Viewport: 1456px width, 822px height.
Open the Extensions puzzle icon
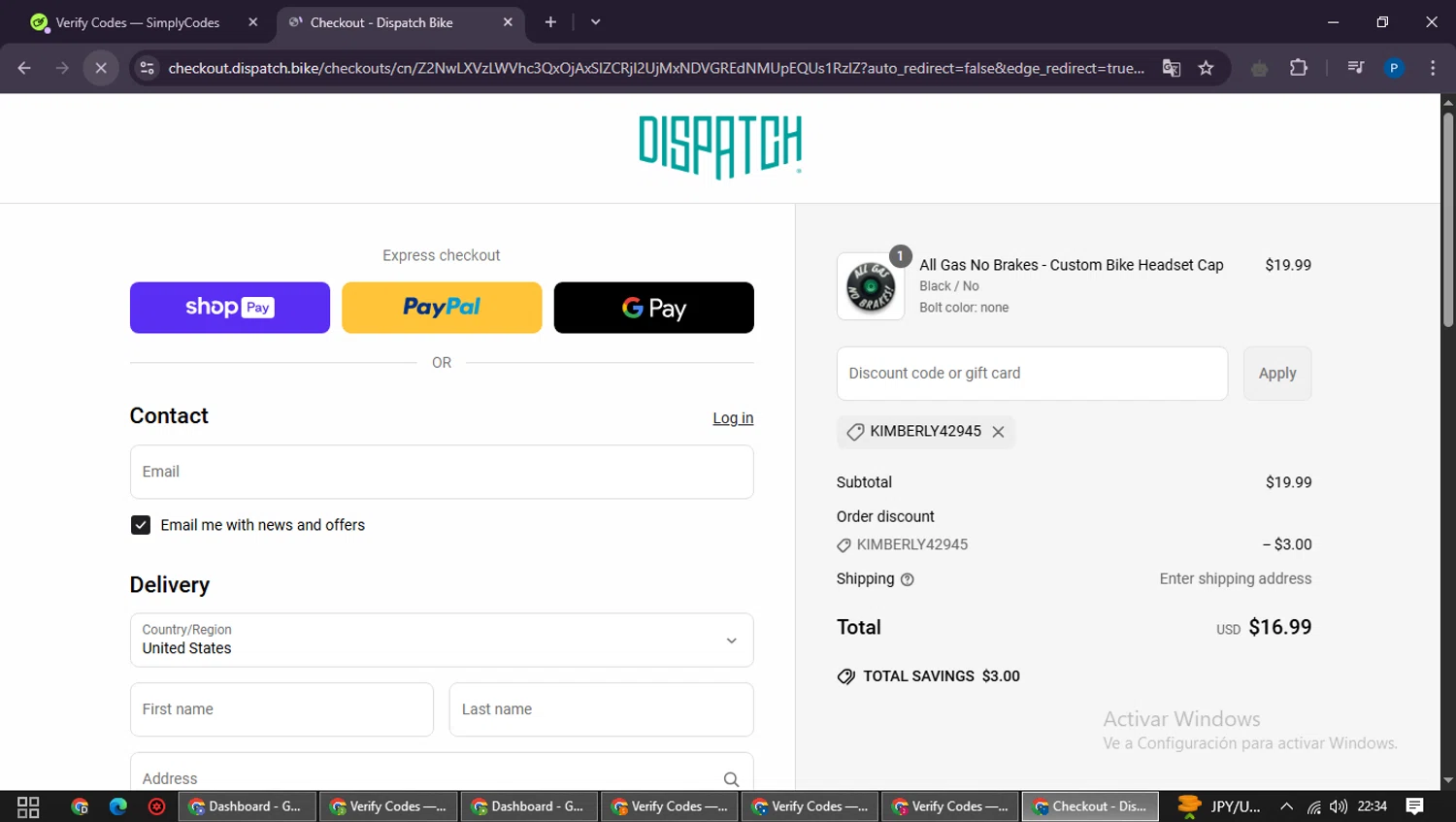pos(1299,68)
